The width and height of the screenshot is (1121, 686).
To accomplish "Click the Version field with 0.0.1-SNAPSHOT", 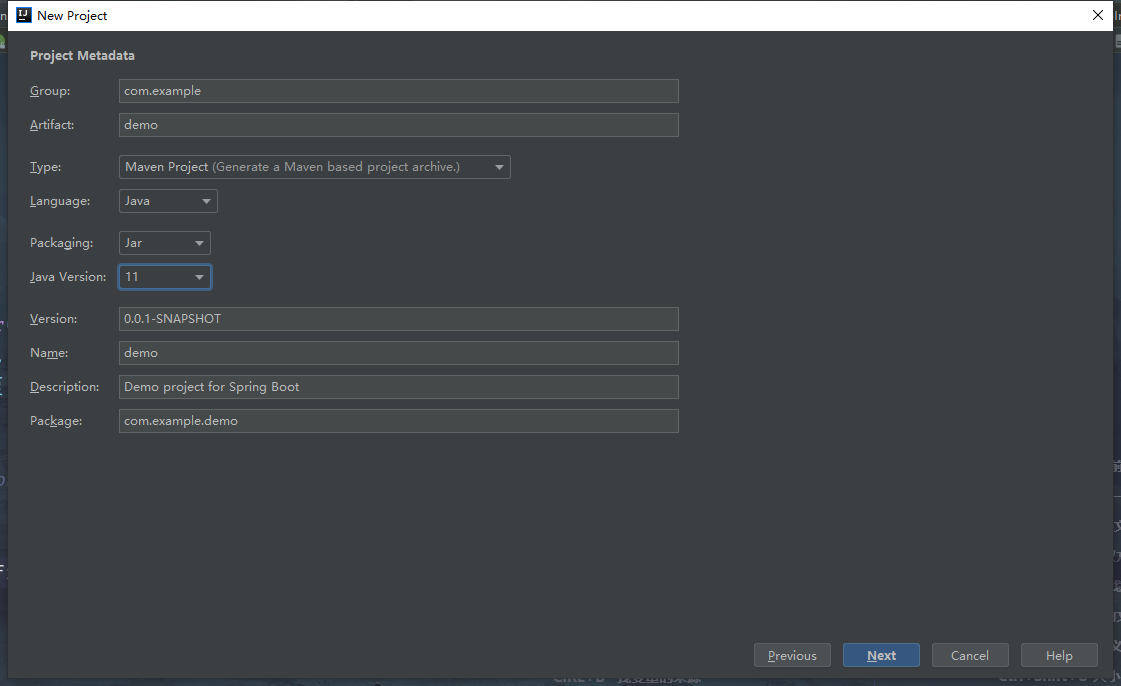I will pos(398,319).
